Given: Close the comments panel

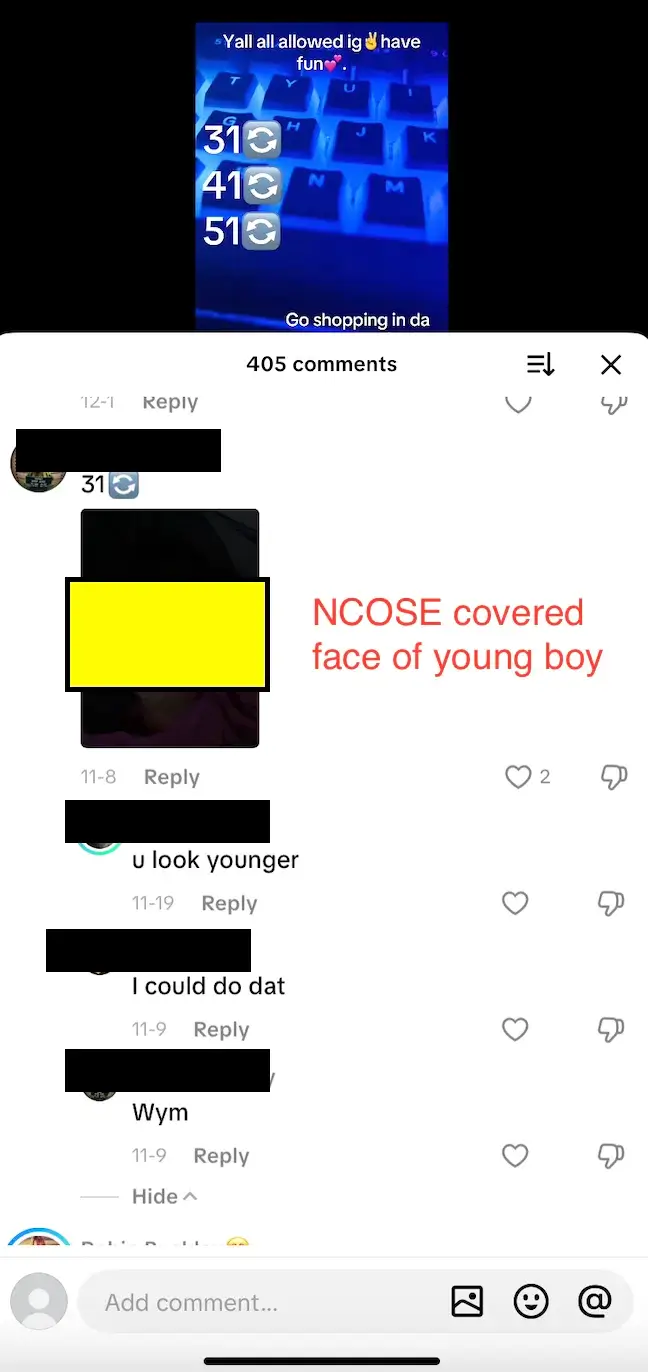Looking at the screenshot, I should pyautogui.click(x=611, y=365).
